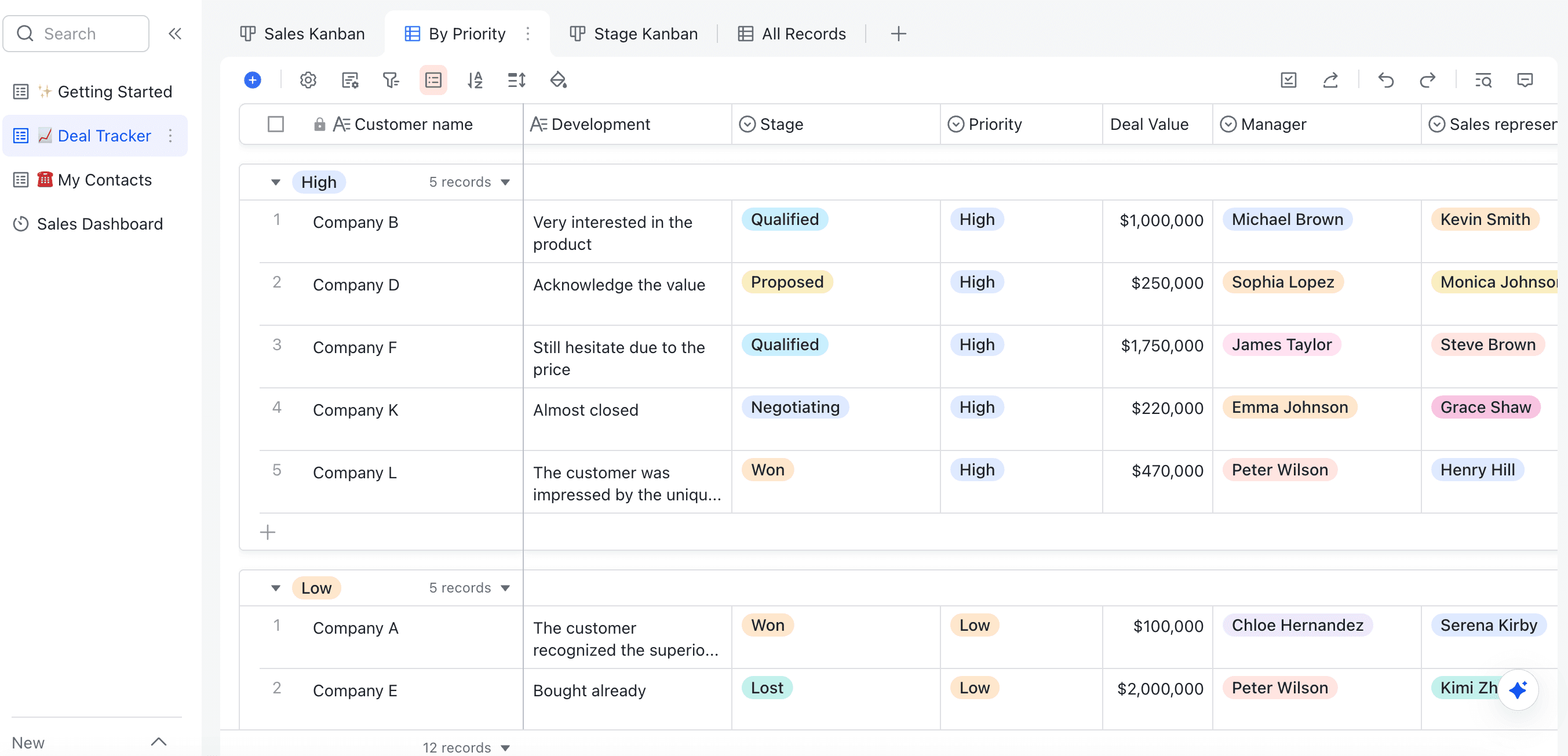
Task: Open the A-Z sort tool
Action: [x=475, y=80]
